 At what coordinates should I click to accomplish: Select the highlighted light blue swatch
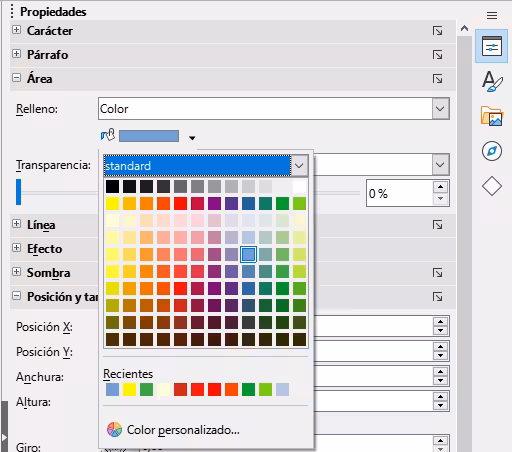[248, 254]
